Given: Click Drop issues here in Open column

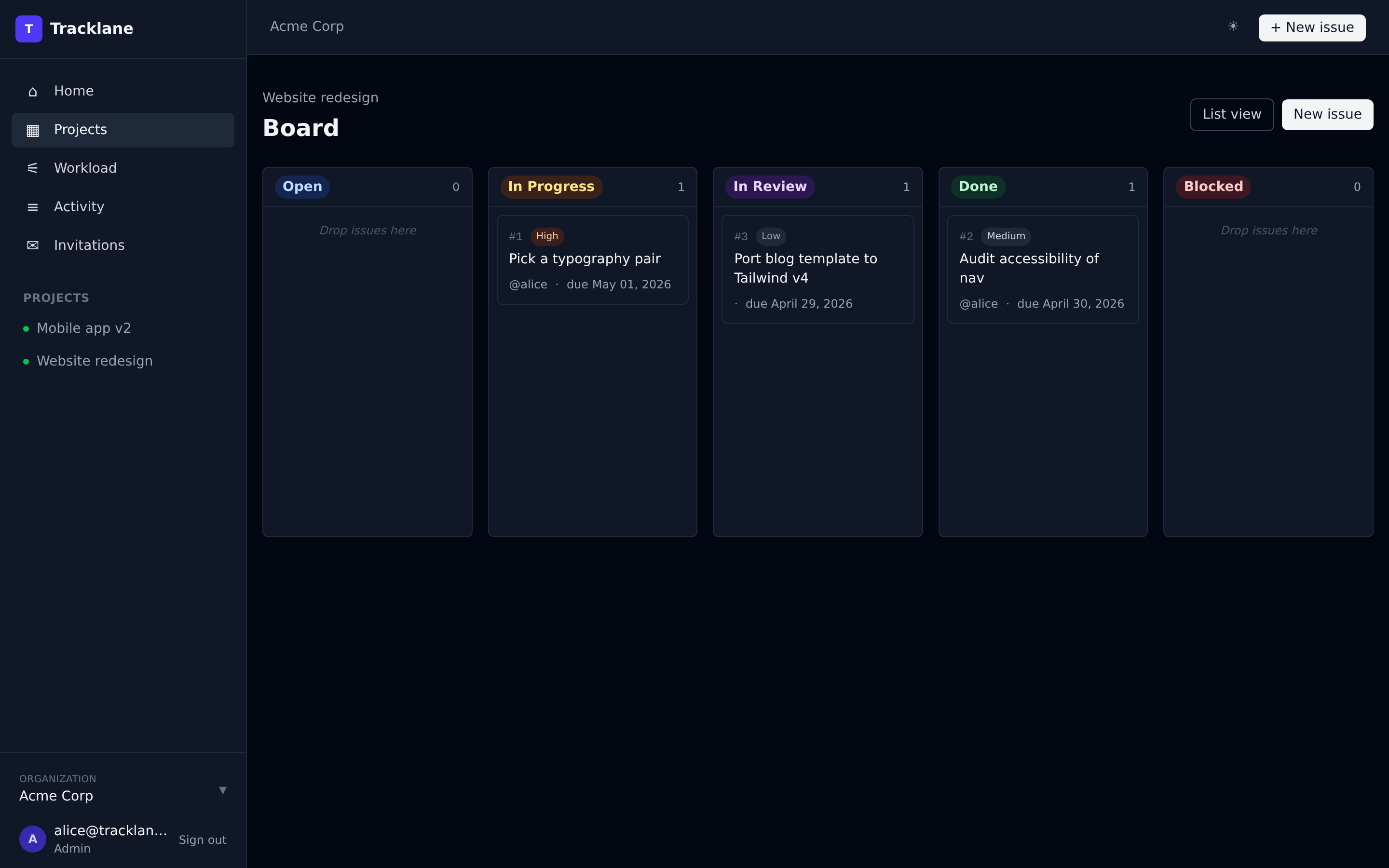Looking at the screenshot, I should [368, 231].
